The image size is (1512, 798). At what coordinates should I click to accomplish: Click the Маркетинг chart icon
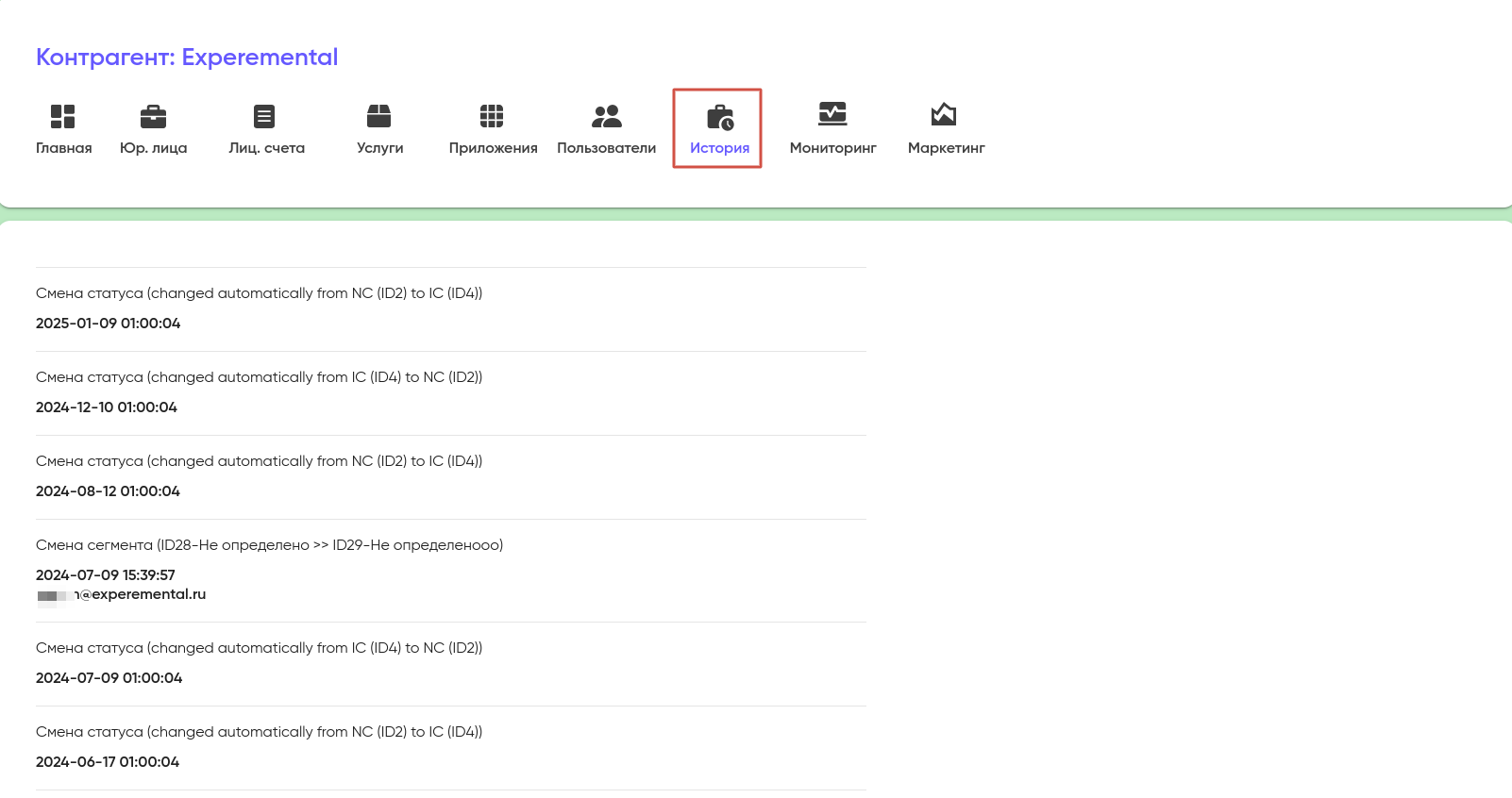click(944, 115)
